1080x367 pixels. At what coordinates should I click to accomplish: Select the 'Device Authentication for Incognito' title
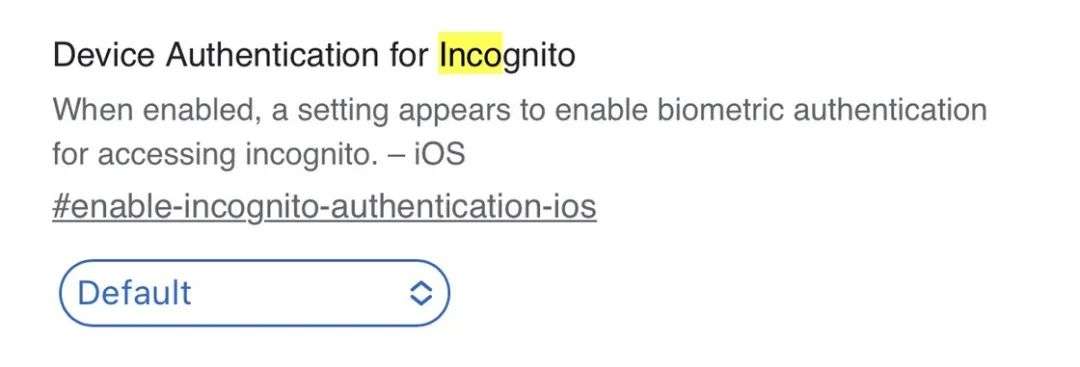[x=314, y=55]
